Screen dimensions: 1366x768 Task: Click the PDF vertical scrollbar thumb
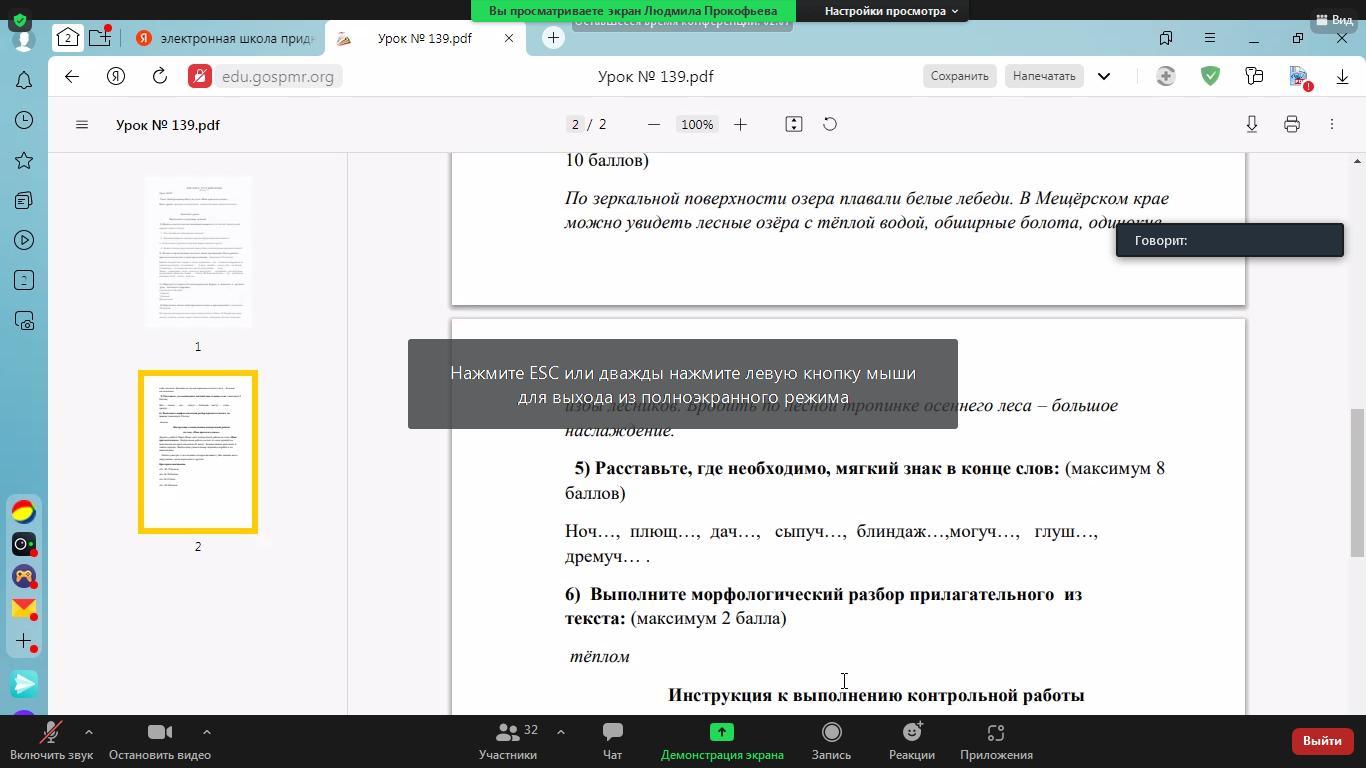click(x=1357, y=483)
